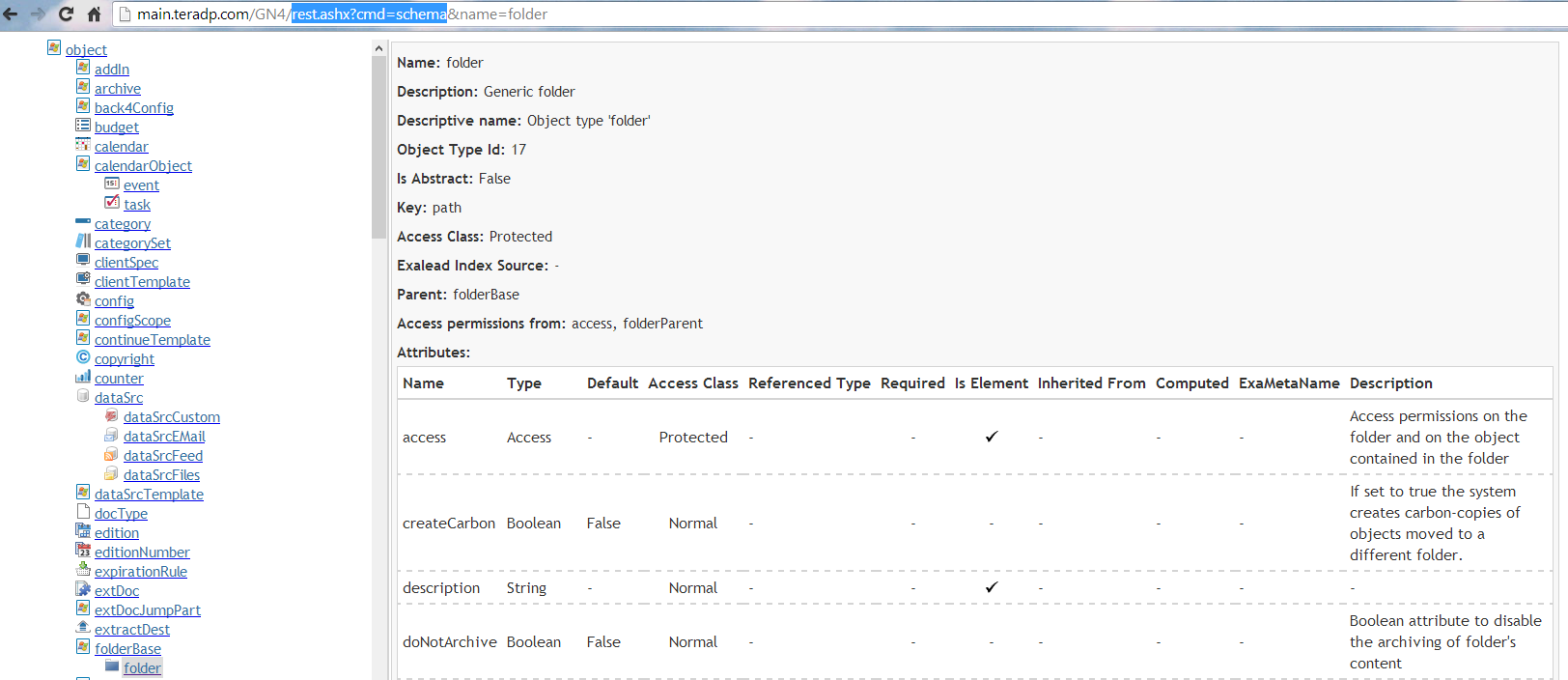The image size is (1568, 680).
Task: Open the editionNumber link
Action: 142,552
